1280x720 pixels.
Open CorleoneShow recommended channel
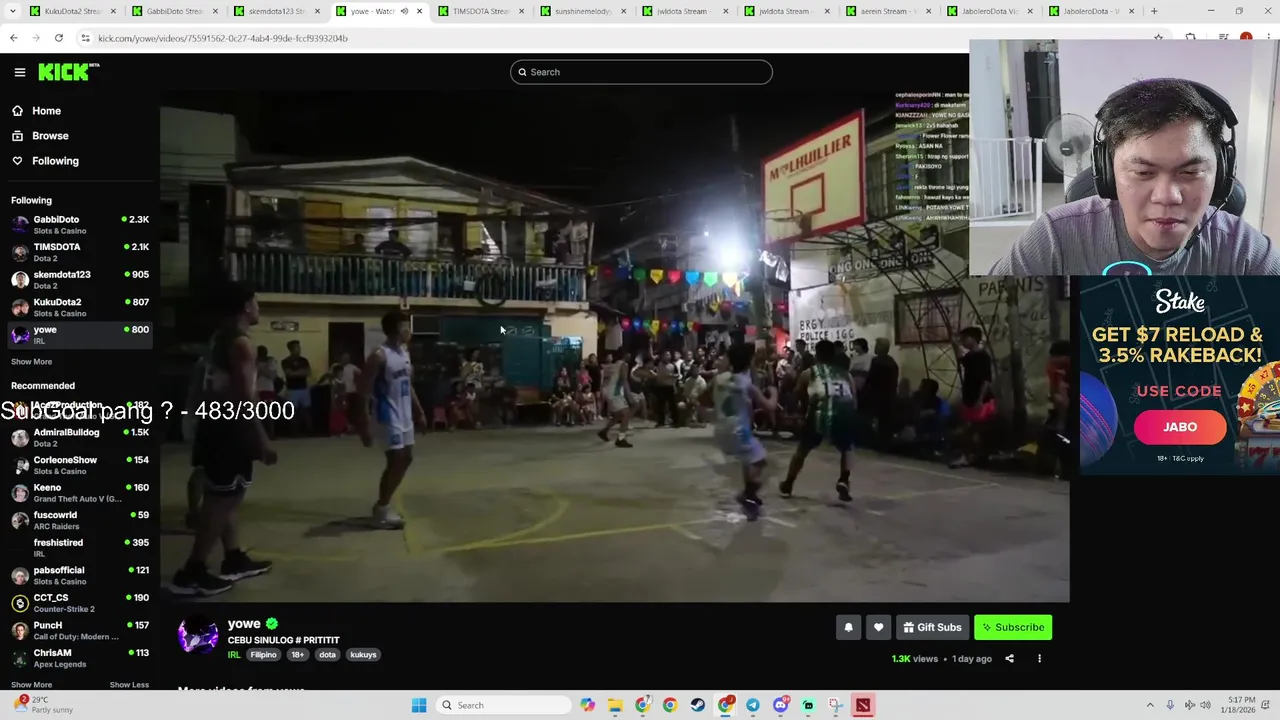pos(80,465)
